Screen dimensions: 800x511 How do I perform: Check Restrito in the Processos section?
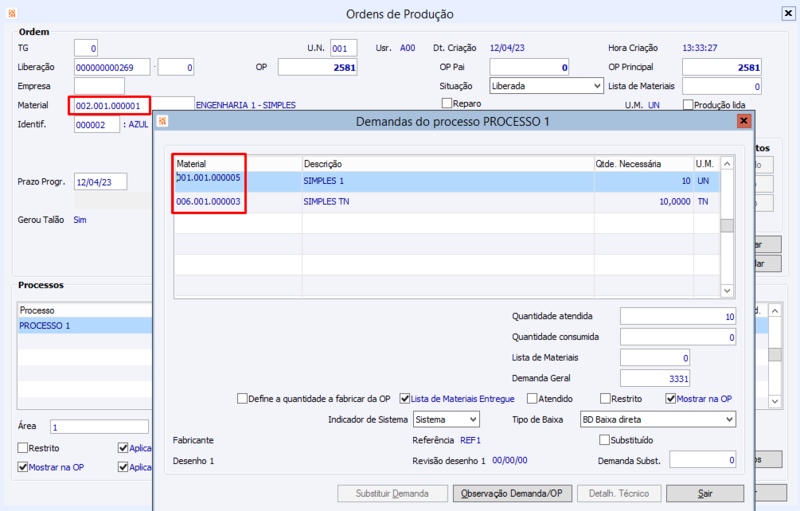[22, 448]
